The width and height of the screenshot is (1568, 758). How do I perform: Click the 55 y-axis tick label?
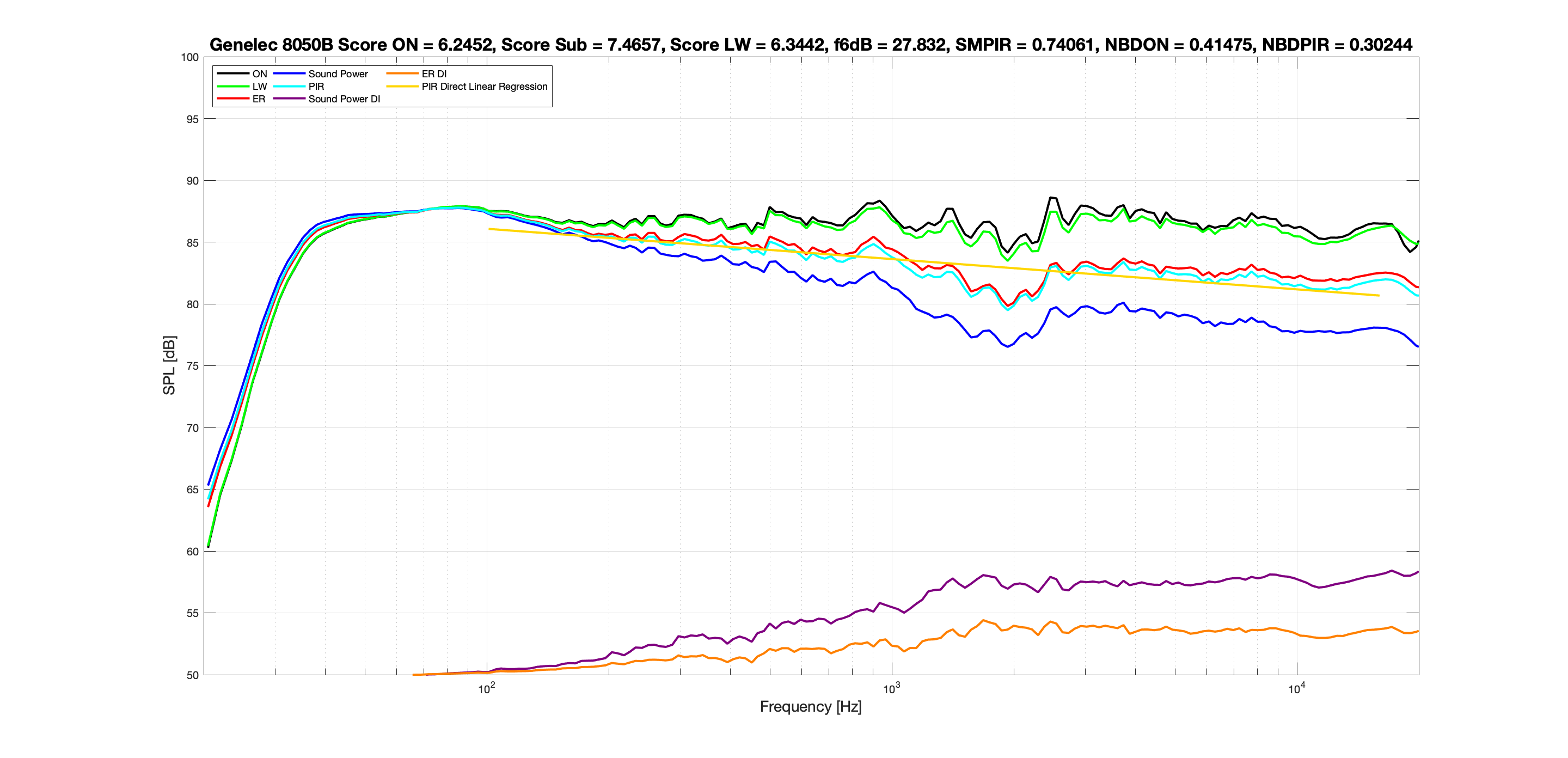192,613
